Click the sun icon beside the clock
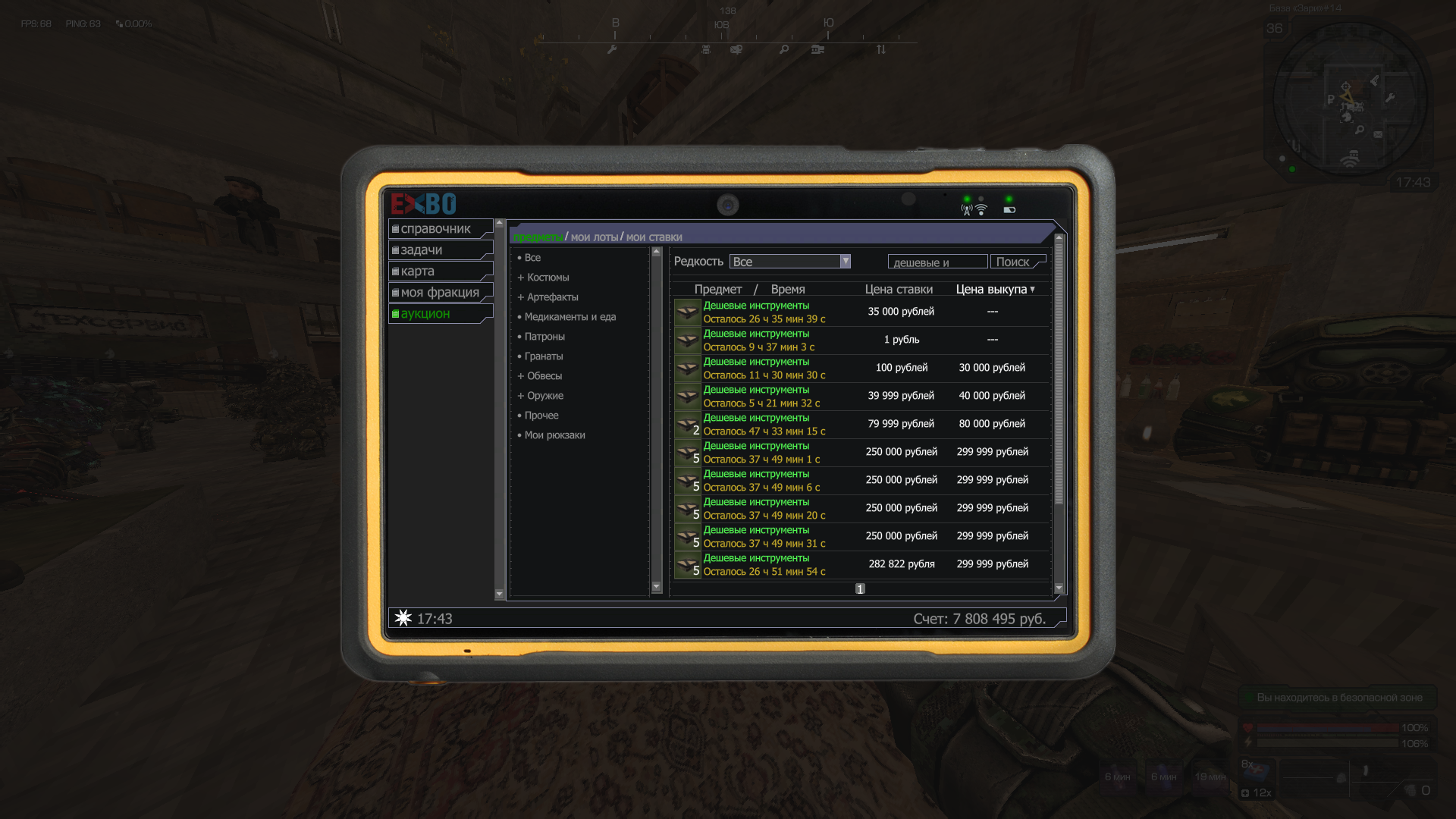The height and width of the screenshot is (819, 1456). click(403, 618)
